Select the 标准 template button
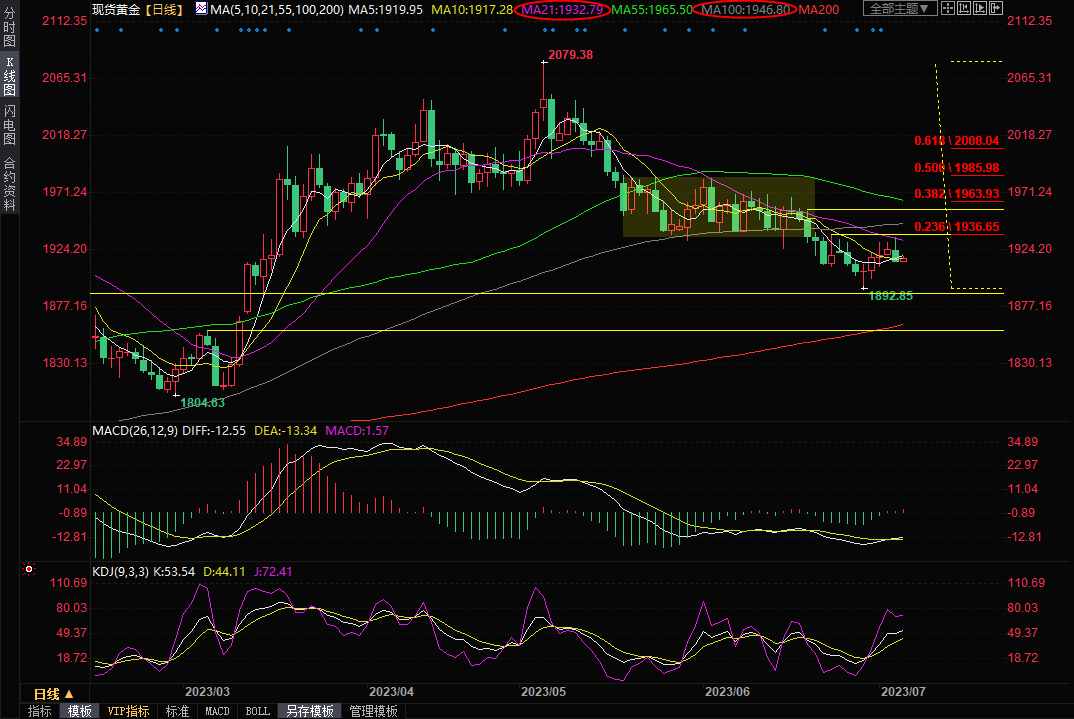 coord(177,711)
